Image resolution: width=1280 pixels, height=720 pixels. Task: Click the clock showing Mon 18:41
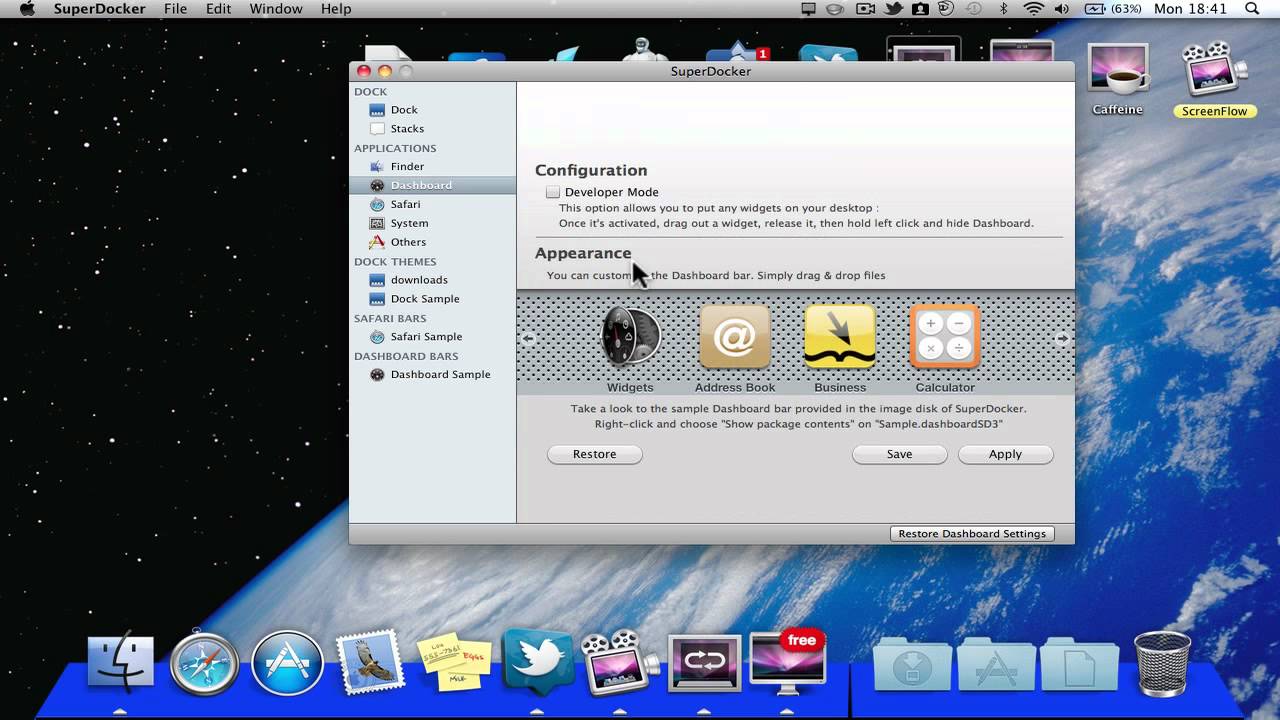1190,9
